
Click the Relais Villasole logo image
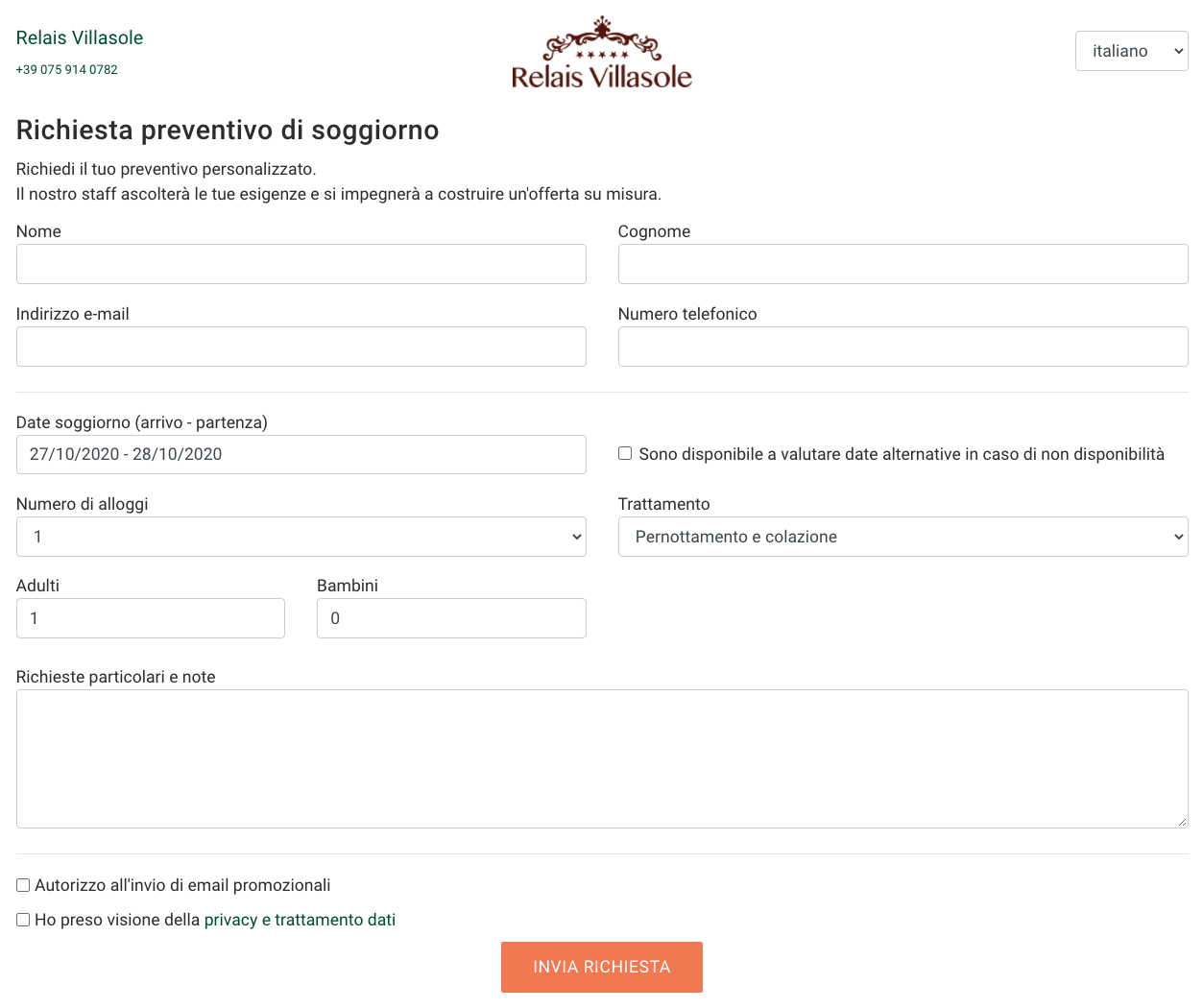coord(601,54)
